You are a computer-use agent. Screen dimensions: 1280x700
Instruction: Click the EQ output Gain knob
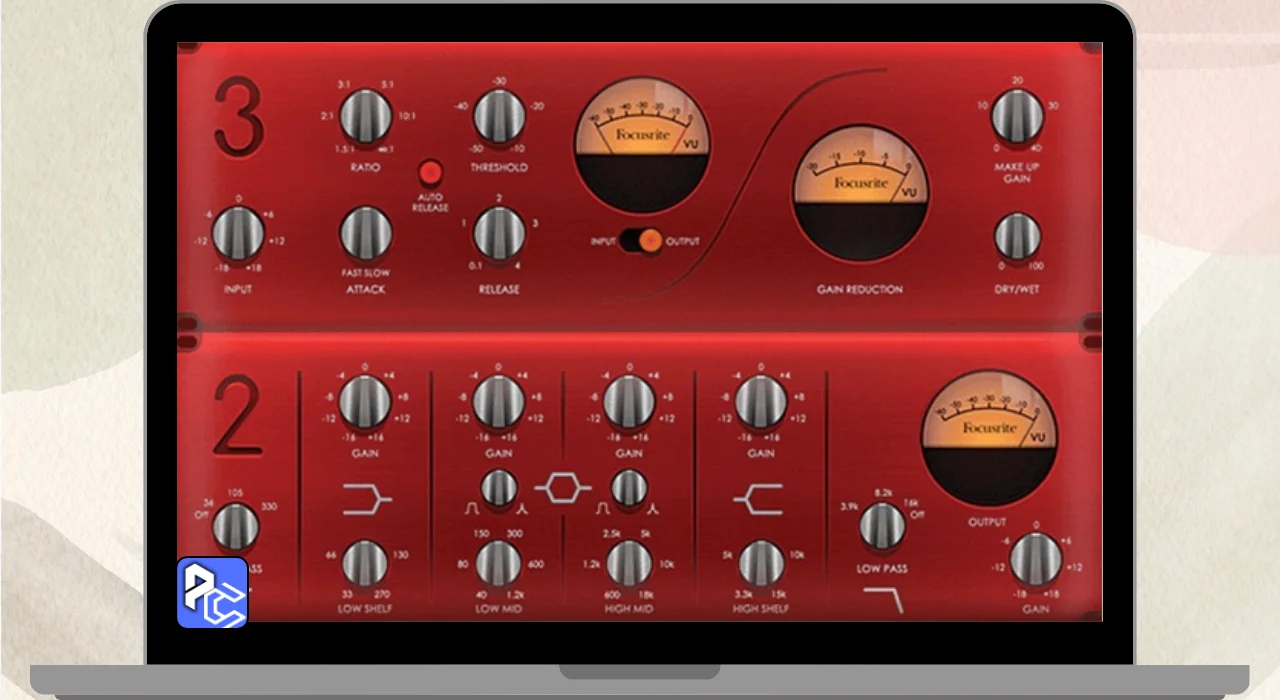coord(1036,559)
